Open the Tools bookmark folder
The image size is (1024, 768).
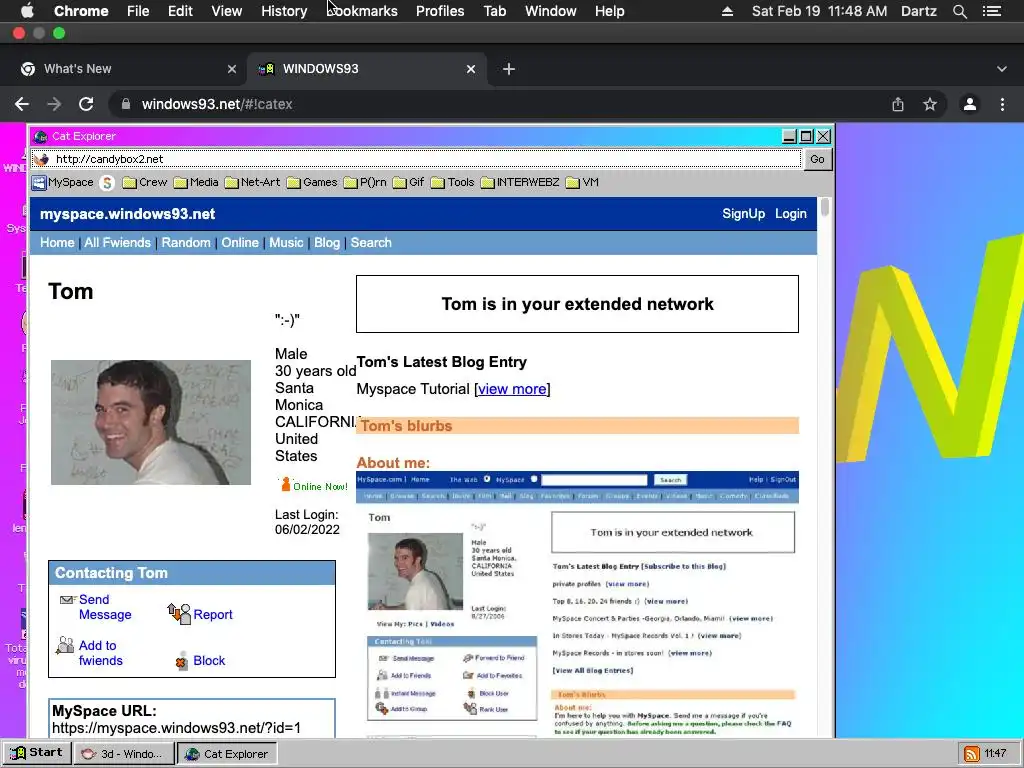pyautogui.click(x=453, y=183)
